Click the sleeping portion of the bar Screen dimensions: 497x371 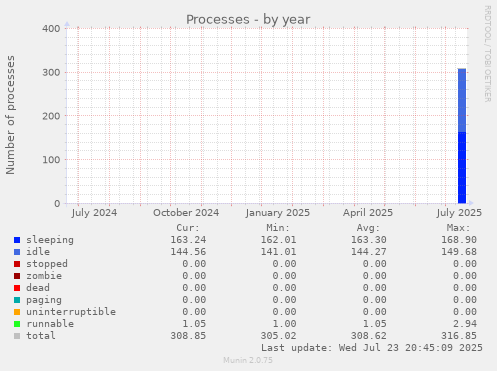pos(462,167)
